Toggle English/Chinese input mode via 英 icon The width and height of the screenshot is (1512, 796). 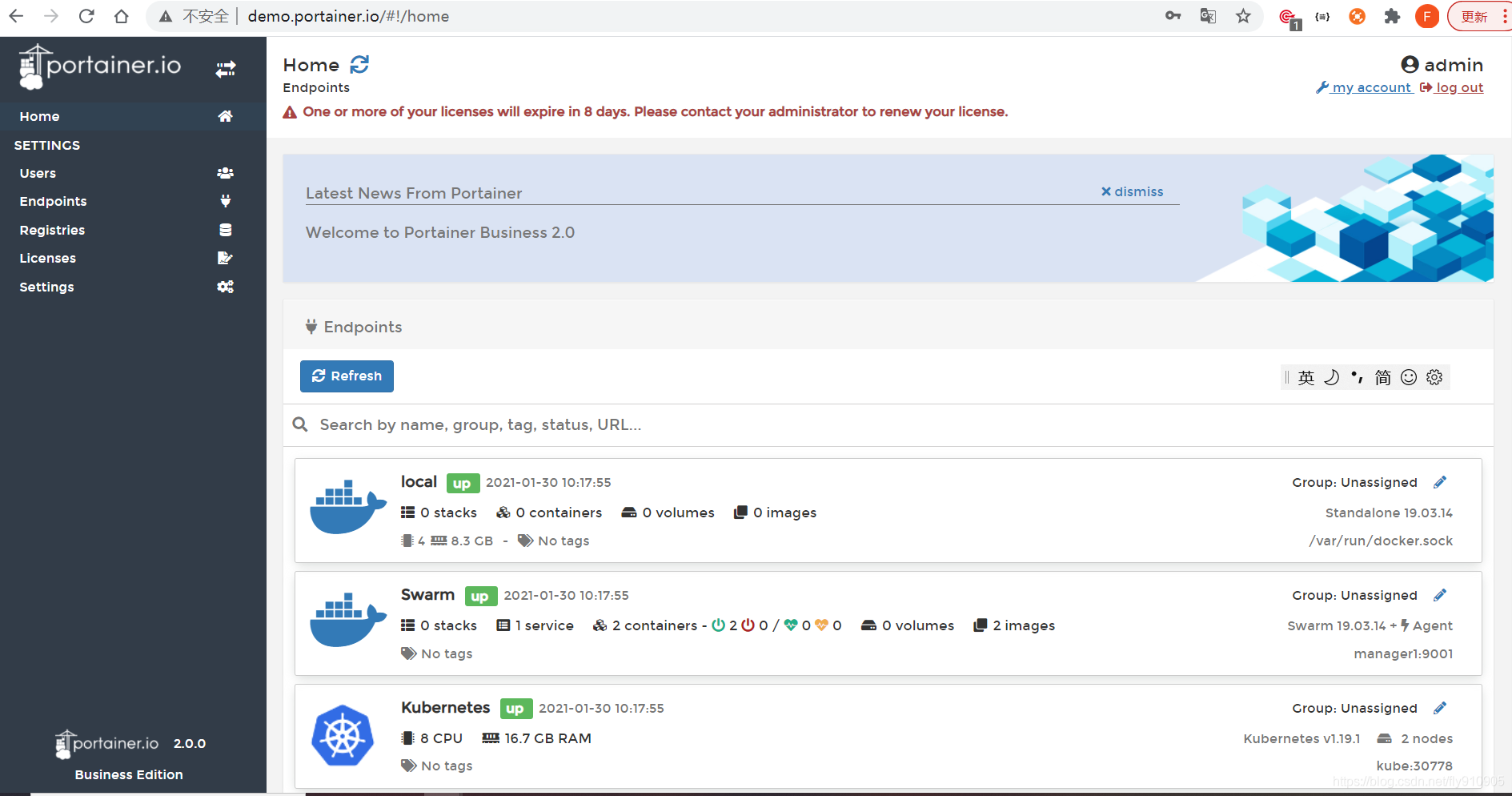[x=1305, y=376]
